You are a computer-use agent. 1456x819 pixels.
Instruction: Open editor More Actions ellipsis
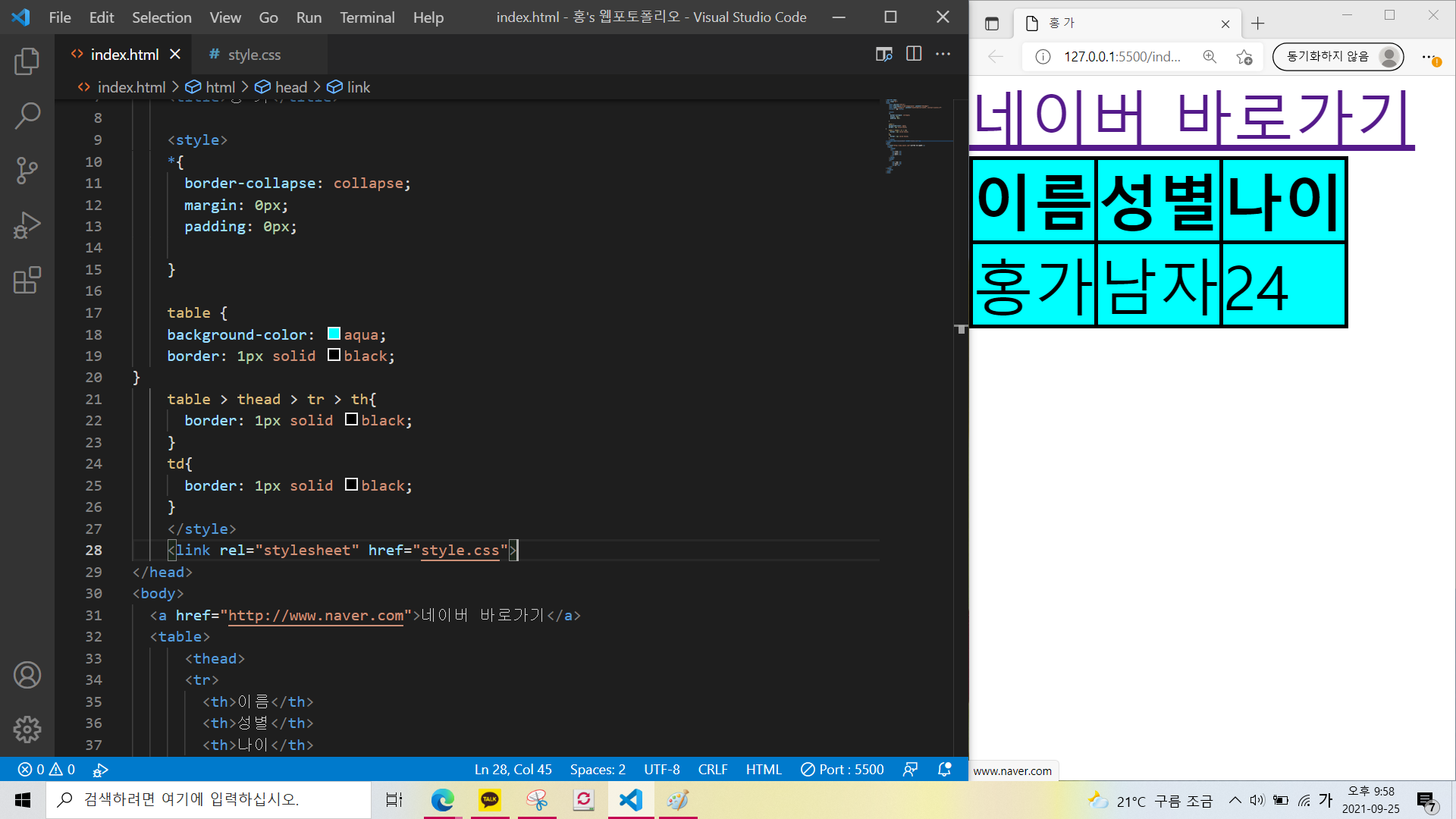(943, 54)
